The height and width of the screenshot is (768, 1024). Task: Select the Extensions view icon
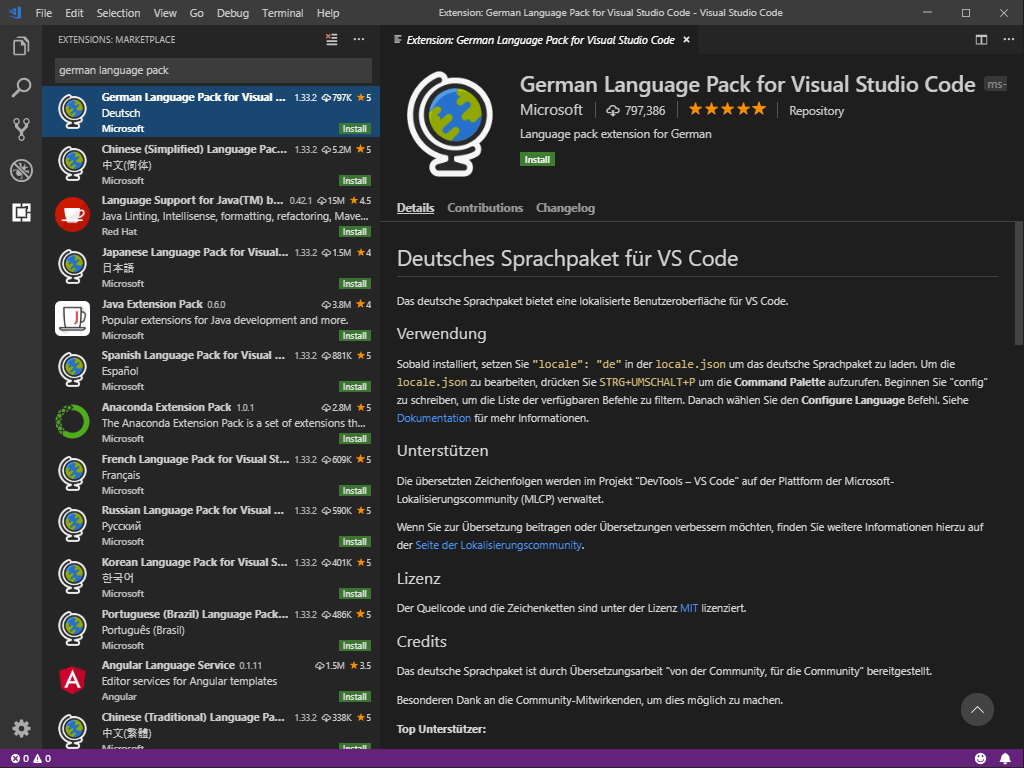pyautogui.click(x=21, y=212)
